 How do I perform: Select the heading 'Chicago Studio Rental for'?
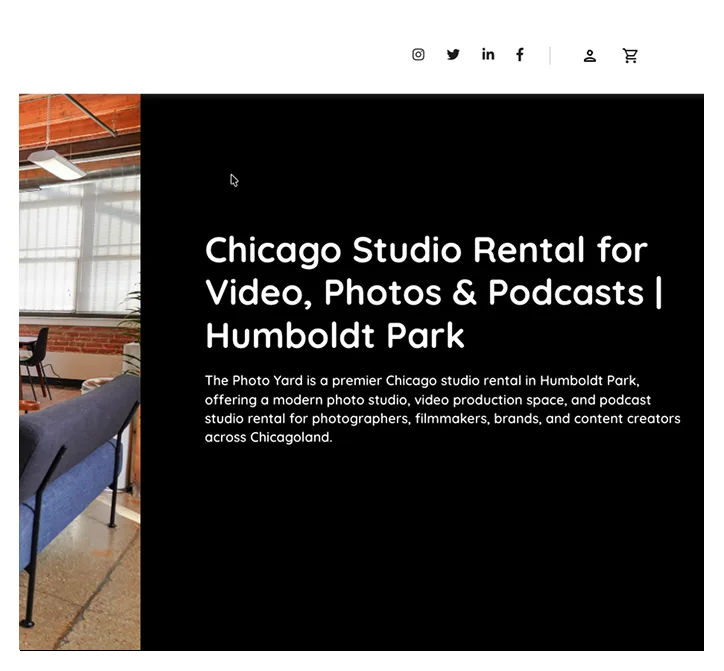coord(426,250)
